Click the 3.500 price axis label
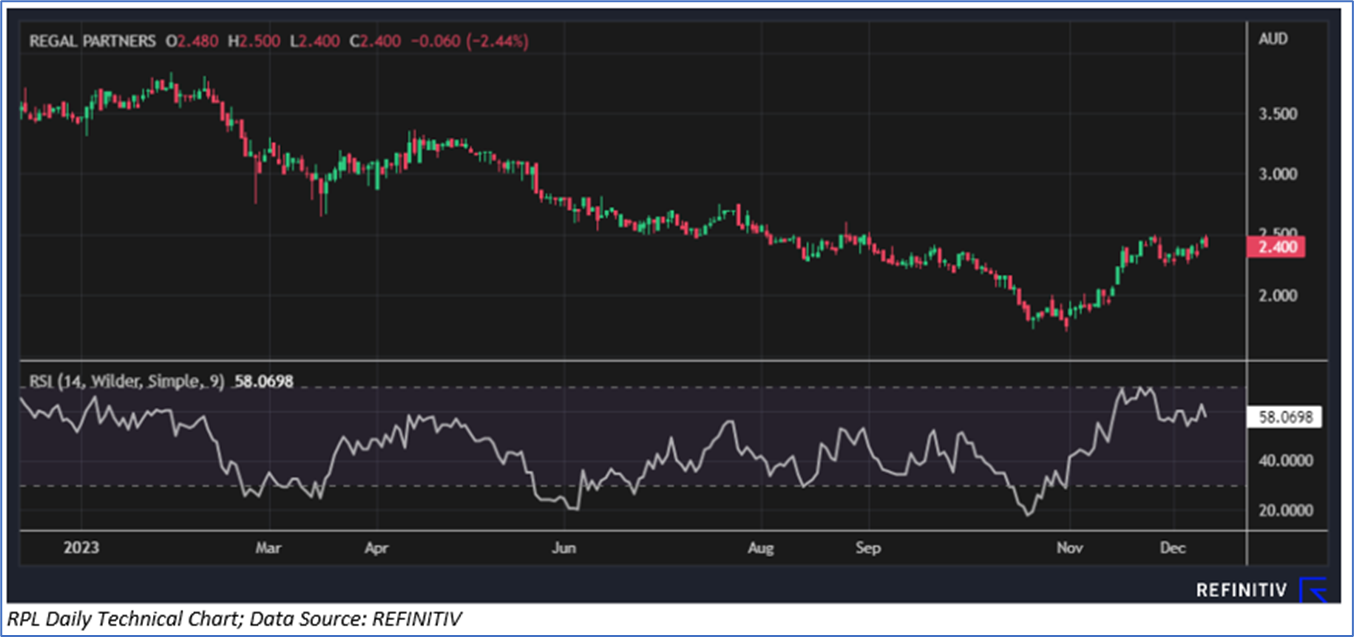Image resolution: width=1354 pixels, height=637 pixels. 1278,114
